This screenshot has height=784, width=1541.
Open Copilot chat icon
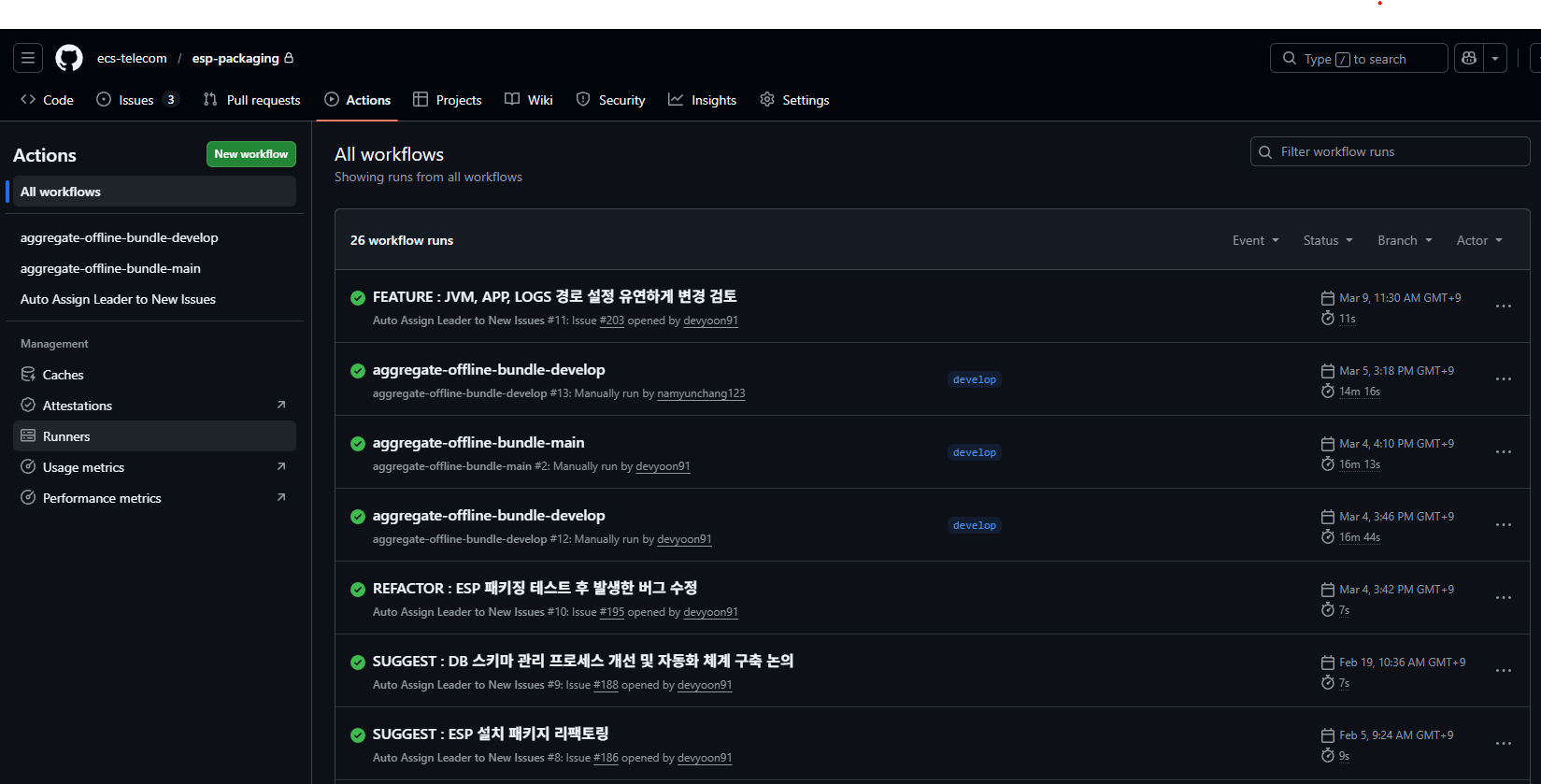pos(1469,58)
